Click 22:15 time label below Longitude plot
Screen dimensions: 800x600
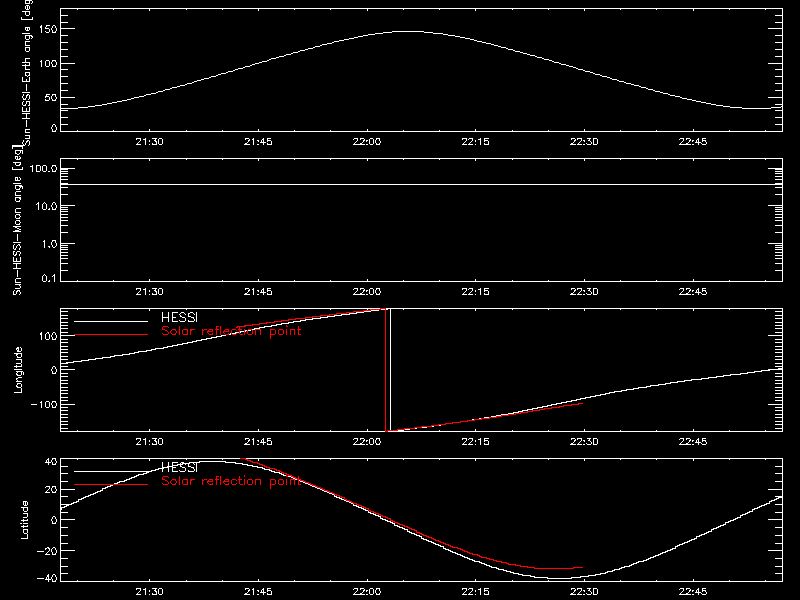pos(476,441)
